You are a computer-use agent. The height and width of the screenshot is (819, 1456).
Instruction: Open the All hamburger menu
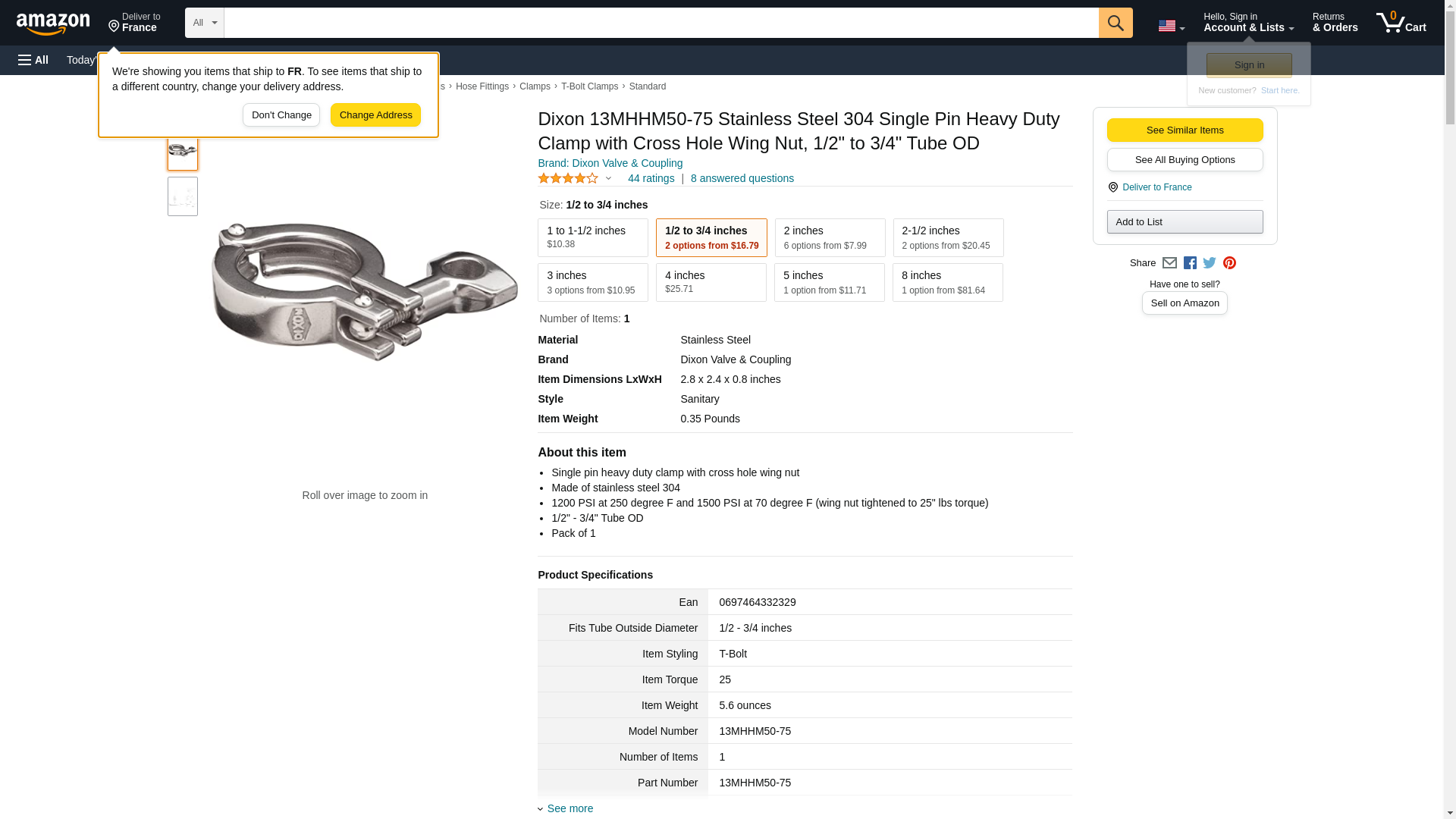pos(33,60)
